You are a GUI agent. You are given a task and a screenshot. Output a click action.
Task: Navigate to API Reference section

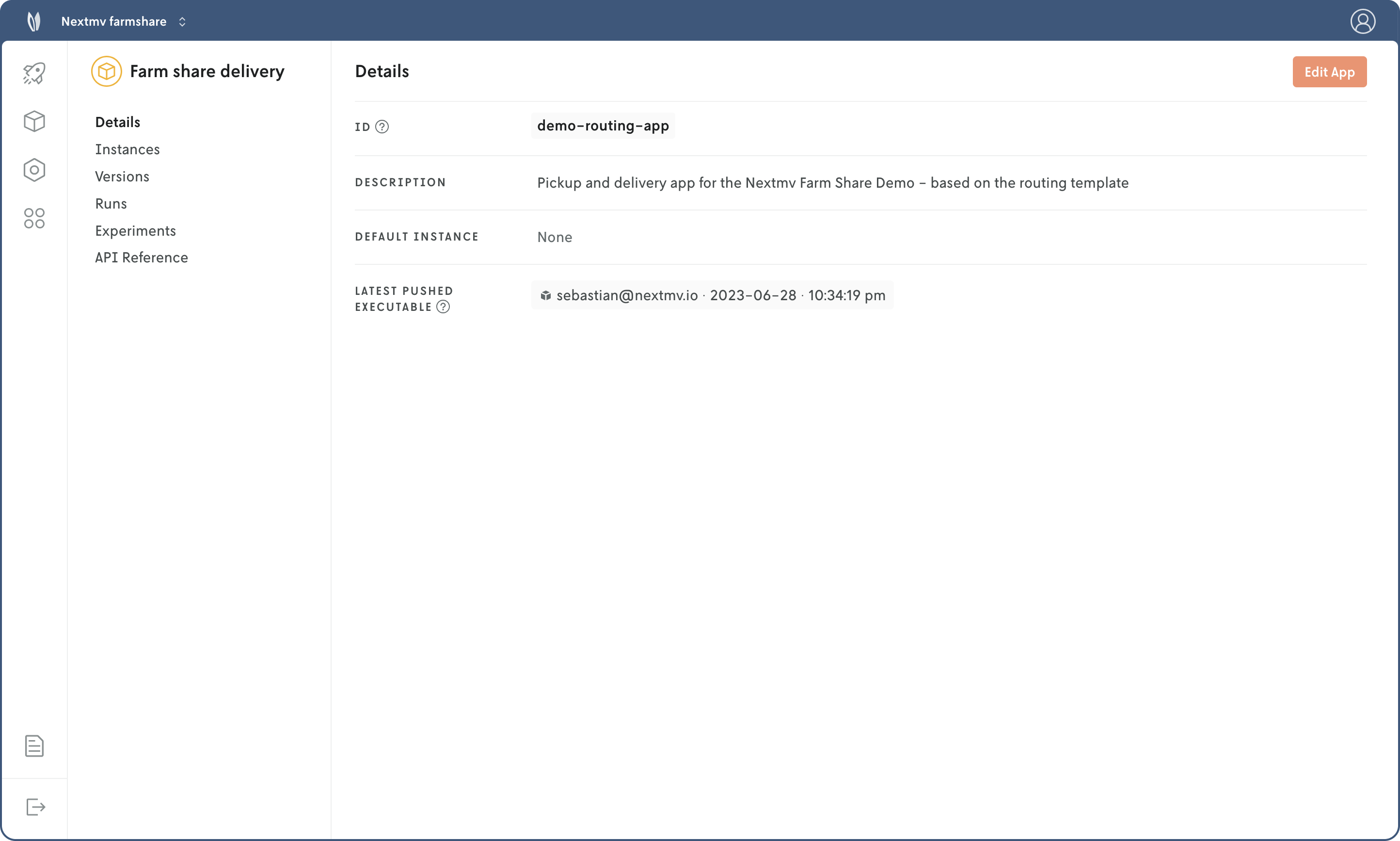tap(141, 257)
